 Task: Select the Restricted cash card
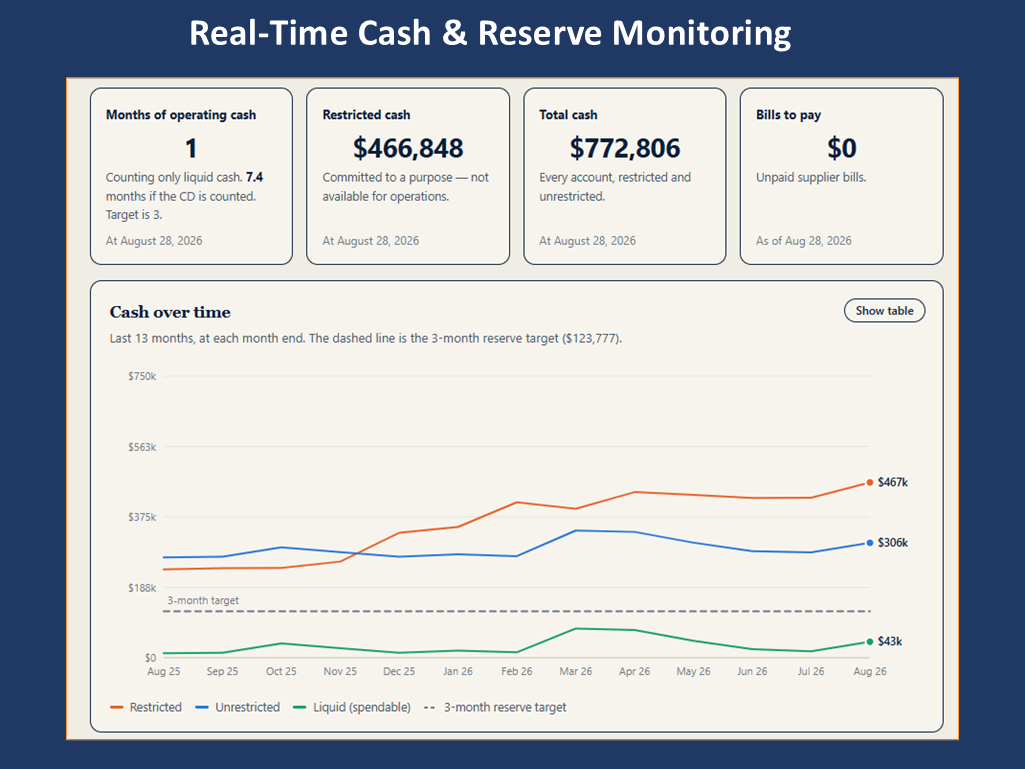pos(408,177)
